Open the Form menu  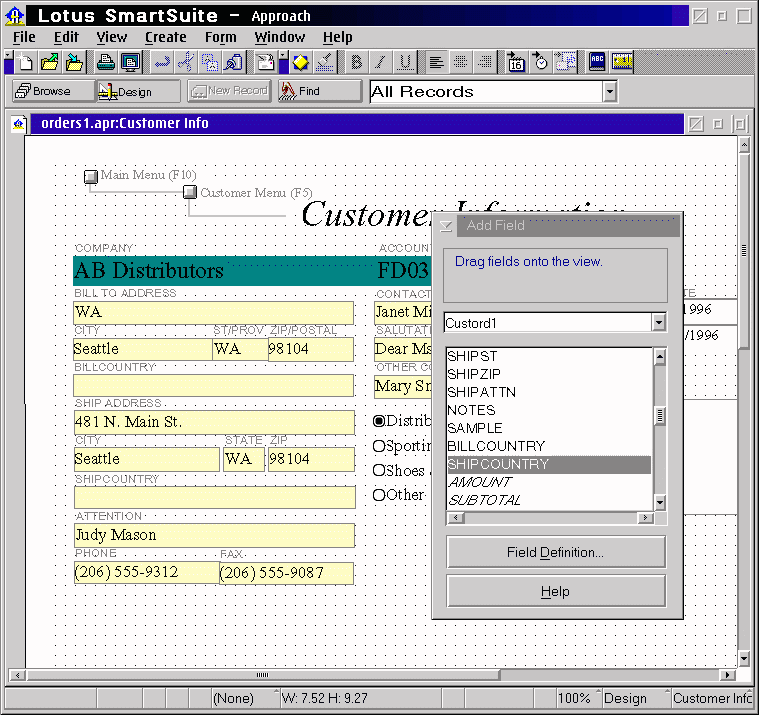point(221,37)
